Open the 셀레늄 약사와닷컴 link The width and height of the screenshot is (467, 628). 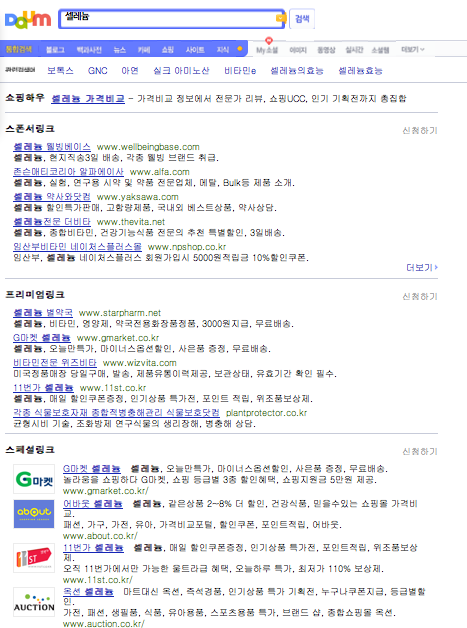pyautogui.click(x=52, y=197)
